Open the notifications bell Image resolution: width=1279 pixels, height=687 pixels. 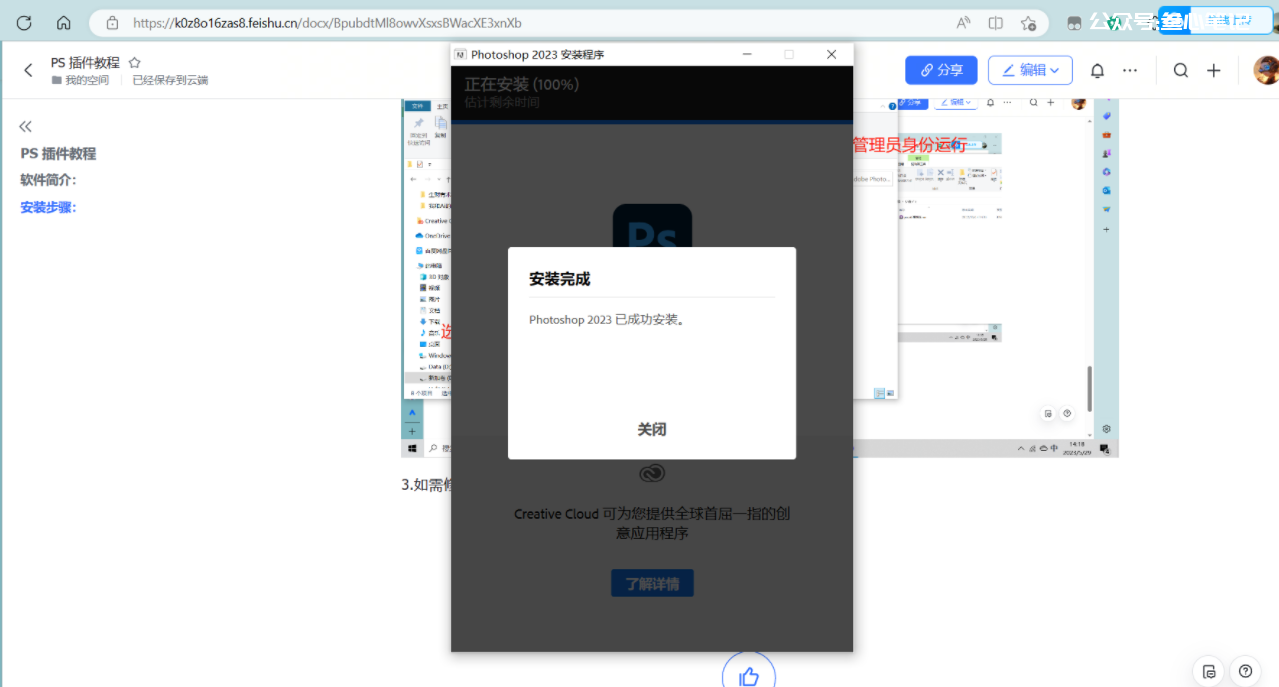point(1097,70)
